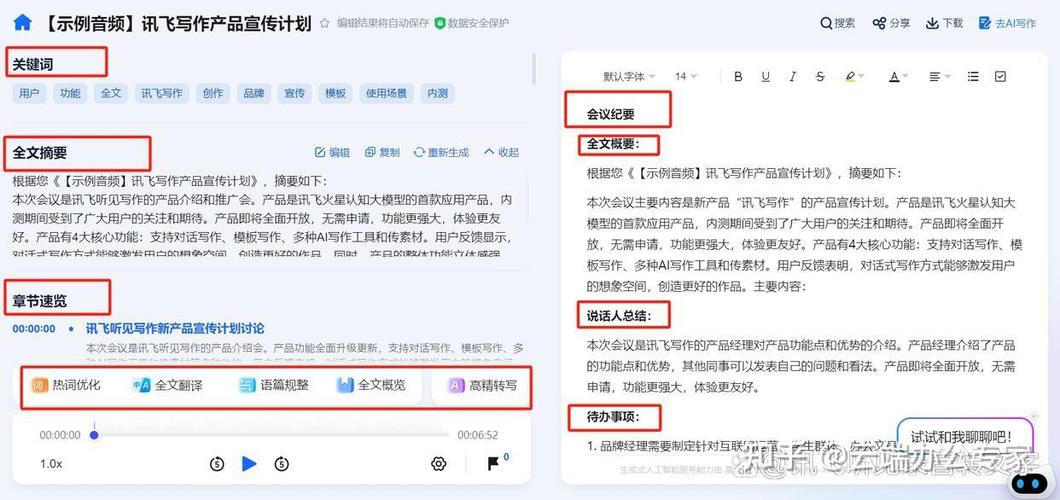Image resolution: width=1060 pixels, height=500 pixels.
Task: Open font color picker
Action: pos(898,76)
